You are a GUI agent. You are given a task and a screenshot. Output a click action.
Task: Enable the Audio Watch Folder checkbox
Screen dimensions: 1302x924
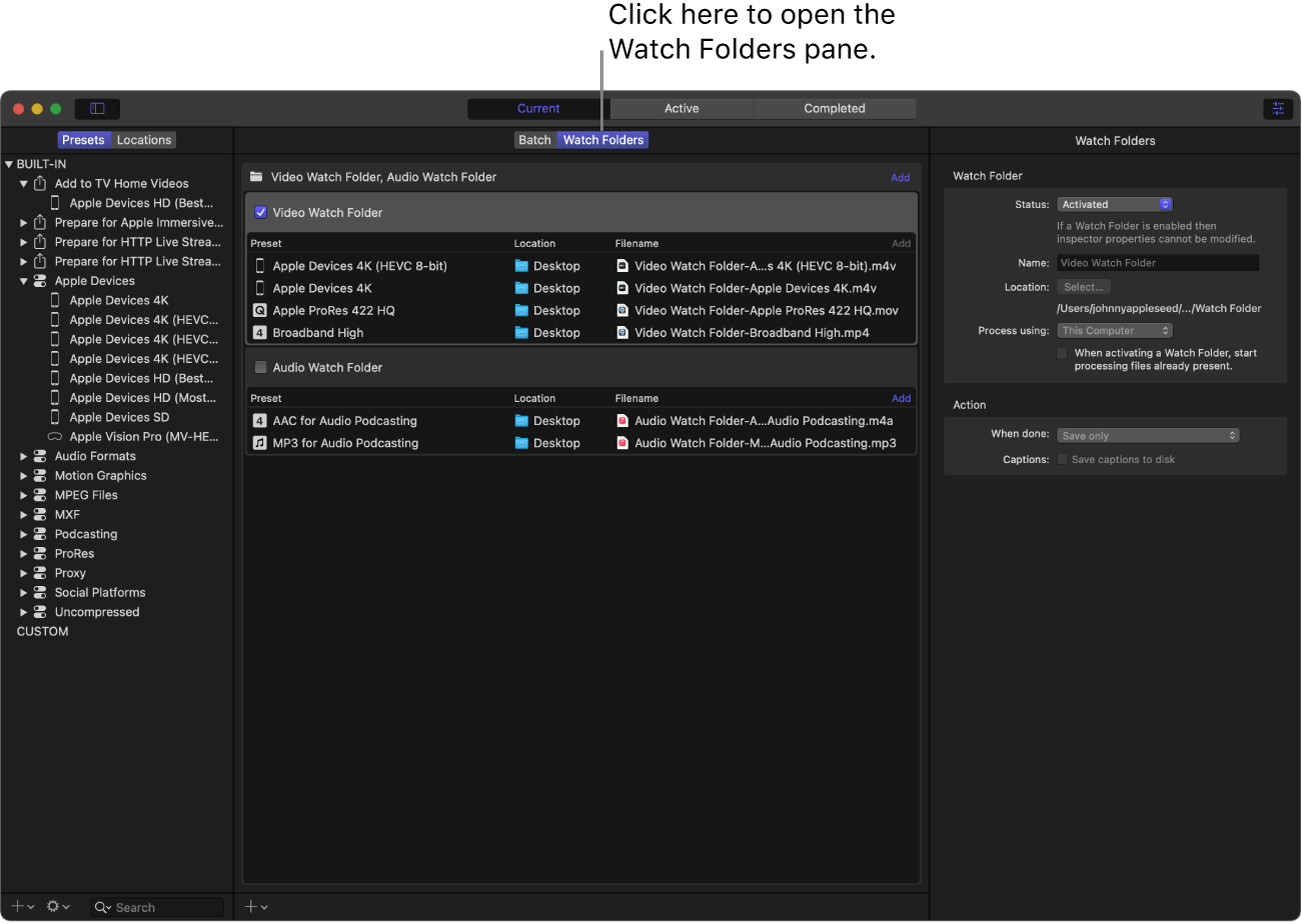click(x=261, y=367)
